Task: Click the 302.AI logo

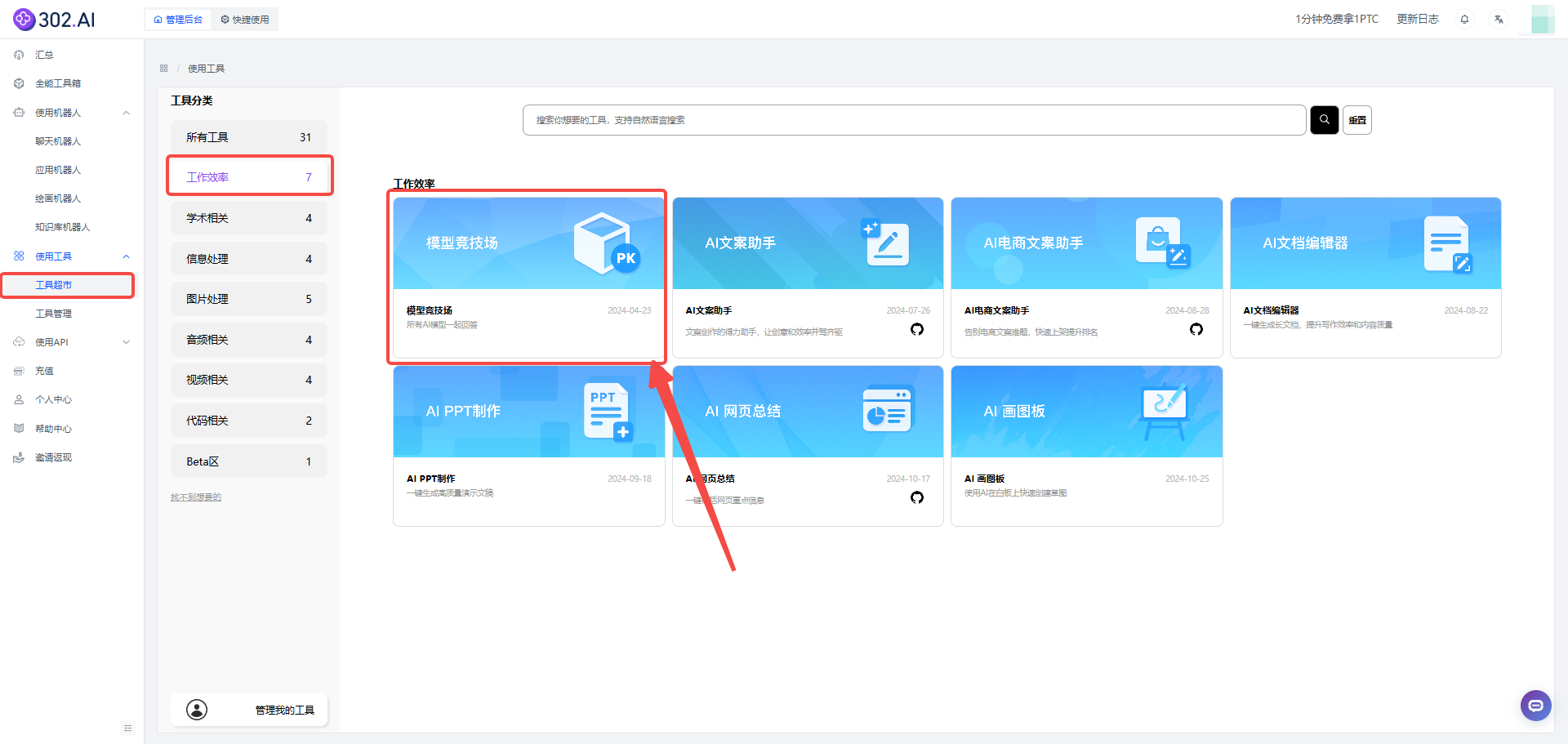Action: (54, 19)
